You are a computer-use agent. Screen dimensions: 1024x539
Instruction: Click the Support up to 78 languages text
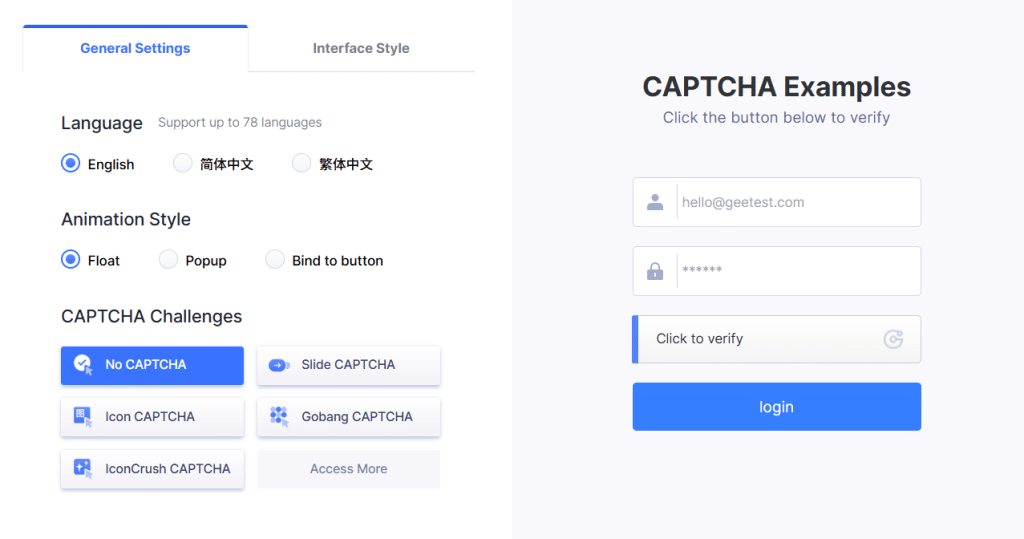tap(240, 122)
